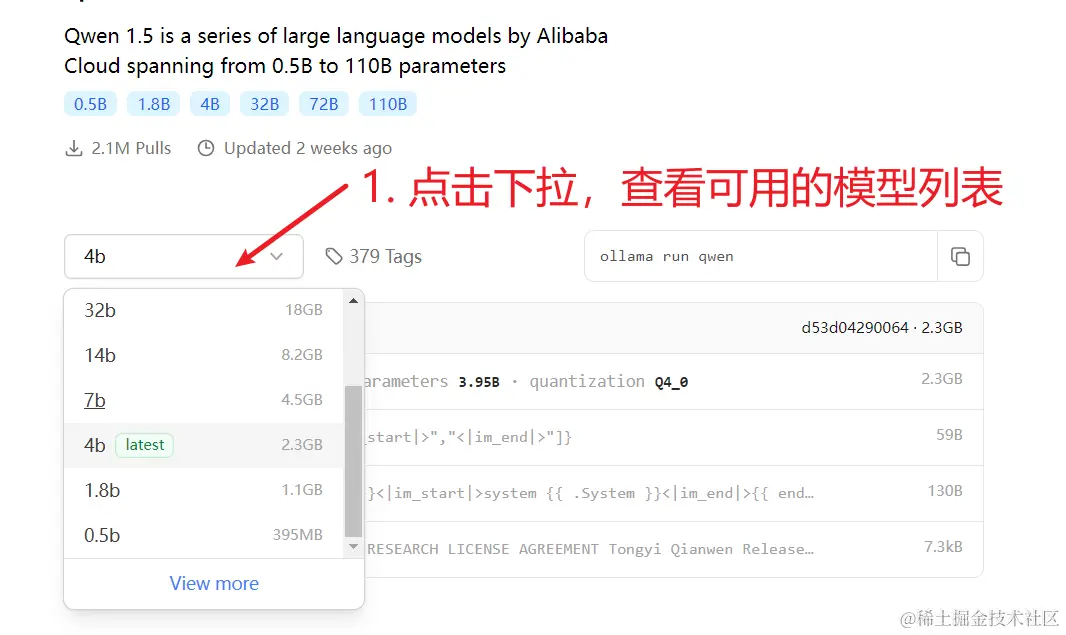
Task: Click the 7.3kB license file size
Action: [x=943, y=547]
